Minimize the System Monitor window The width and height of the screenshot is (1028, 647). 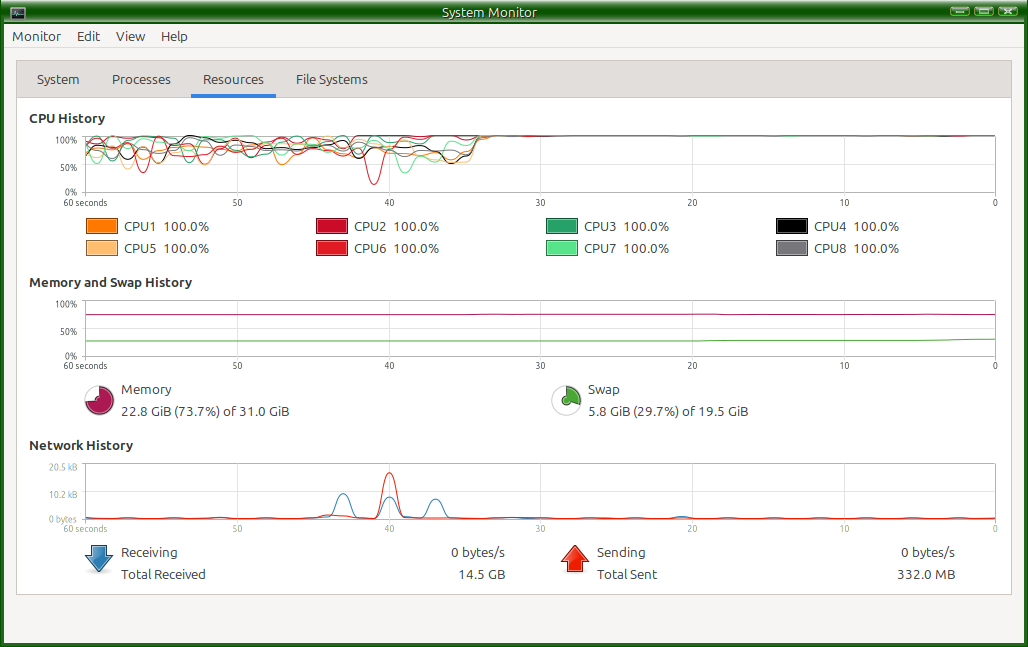[x=960, y=11]
